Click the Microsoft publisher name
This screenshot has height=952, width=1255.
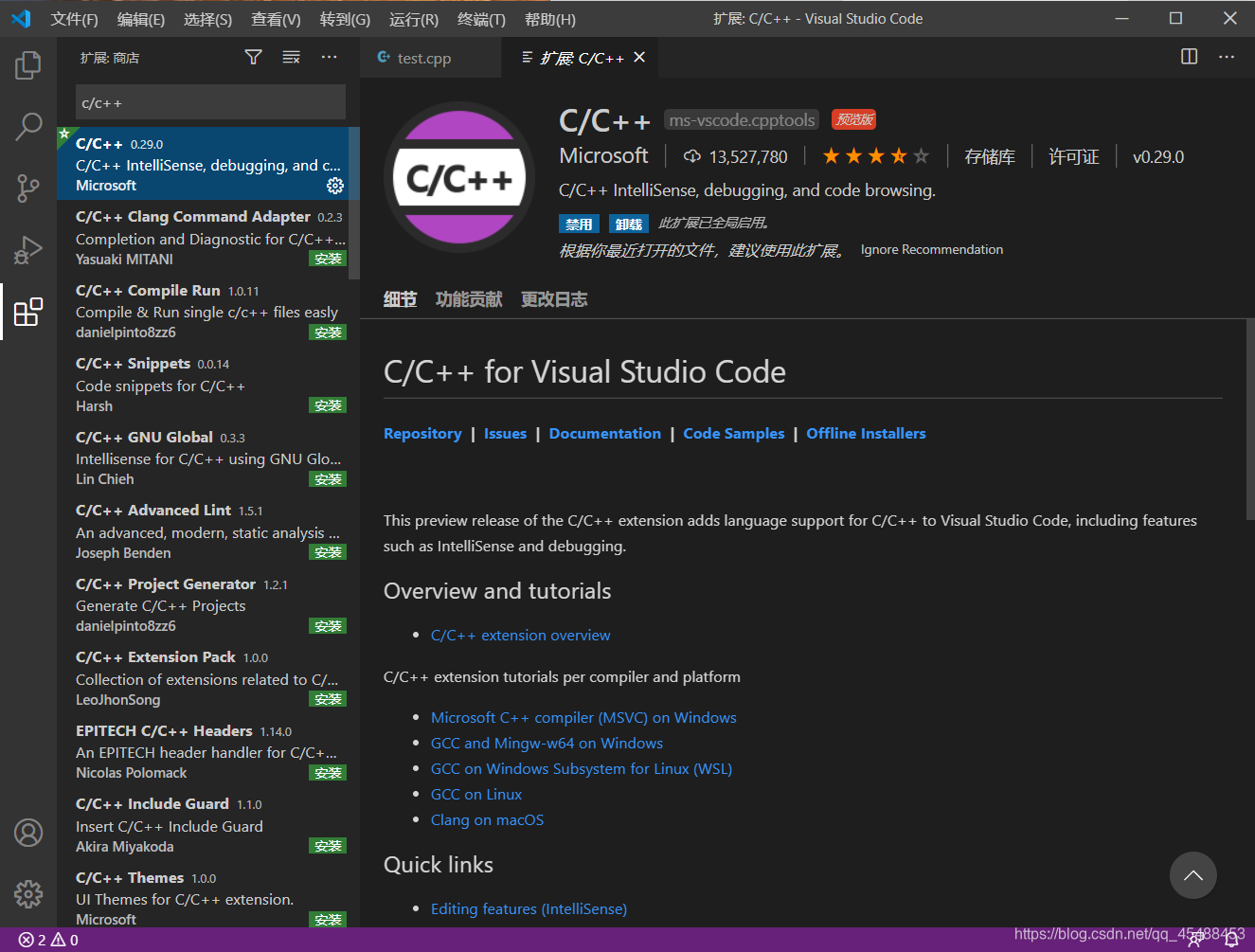pos(603,155)
